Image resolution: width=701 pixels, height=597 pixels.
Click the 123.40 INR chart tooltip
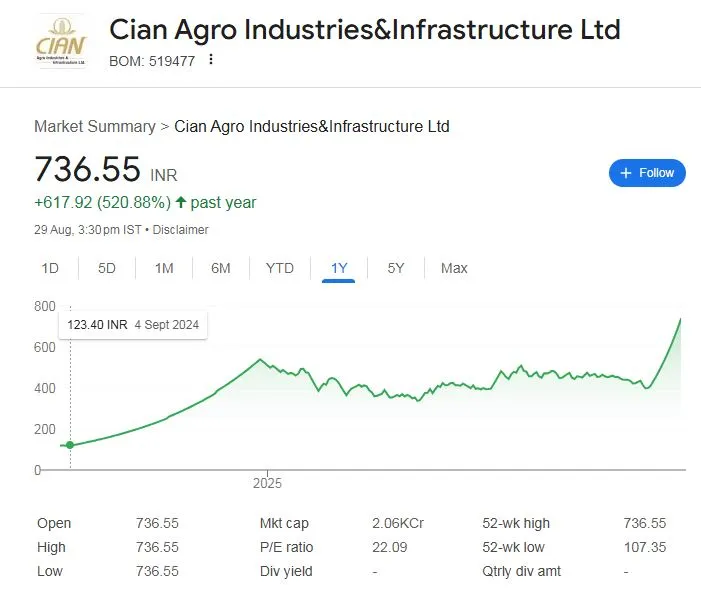click(133, 325)
